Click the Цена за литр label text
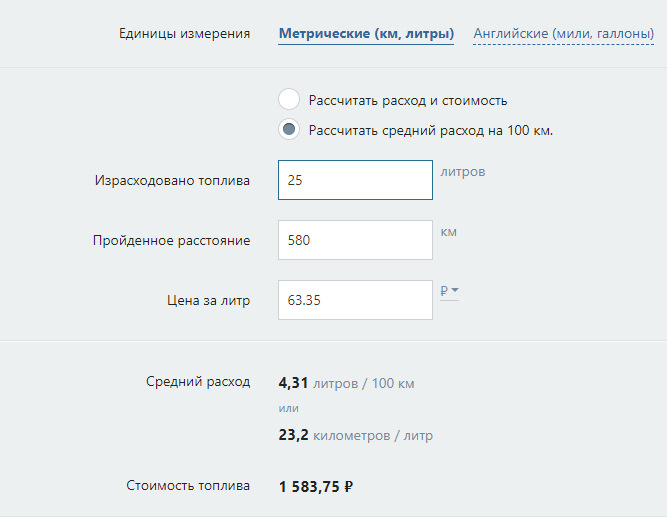 click(208, 299)
